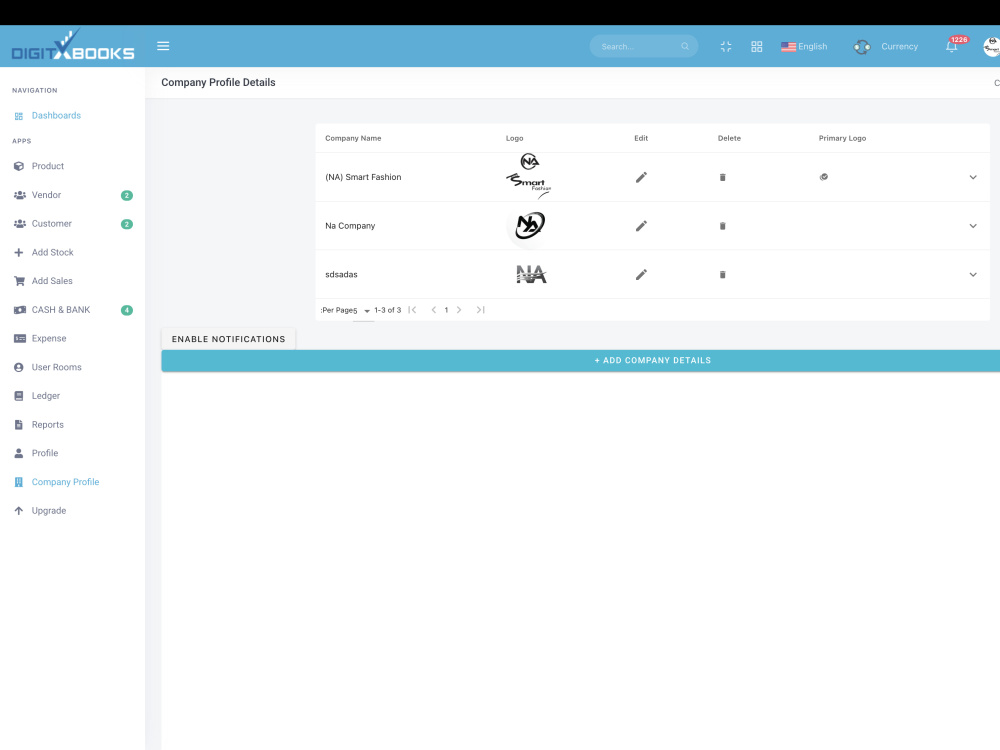Image resolution: width=1000 pixels, height=750 pixels.
Task: Toggle the hamburger menu icon
Action: tap(163, 46)
